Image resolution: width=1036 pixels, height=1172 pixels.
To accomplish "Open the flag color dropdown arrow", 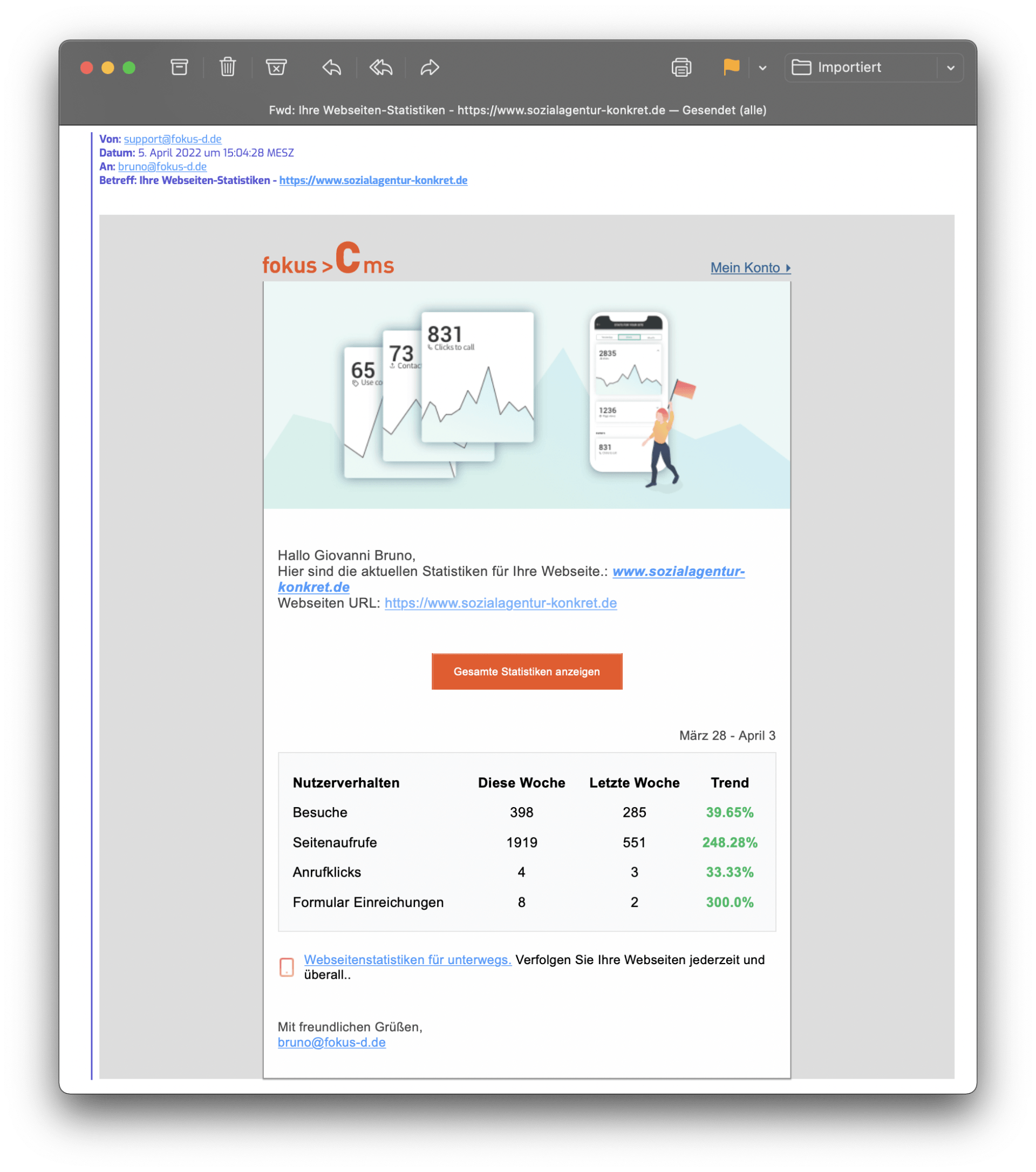I will [x=762, y=67].
